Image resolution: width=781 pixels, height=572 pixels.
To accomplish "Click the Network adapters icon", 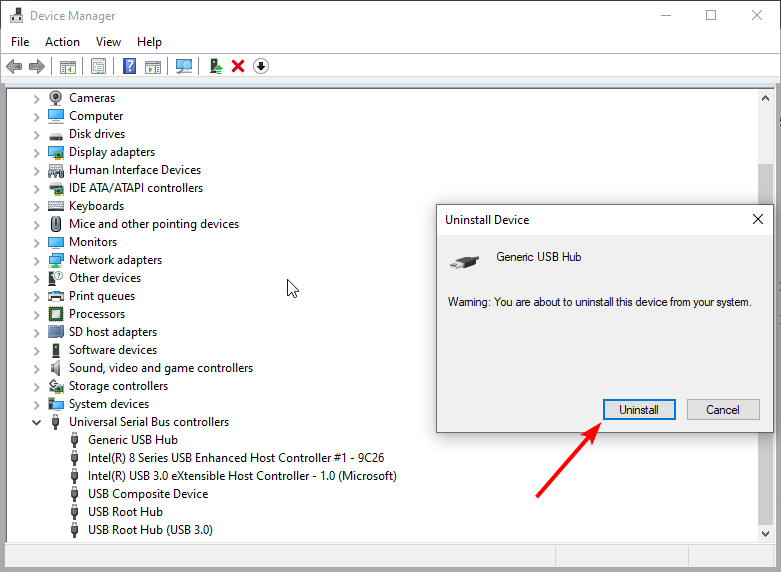I will pos(56,260).
